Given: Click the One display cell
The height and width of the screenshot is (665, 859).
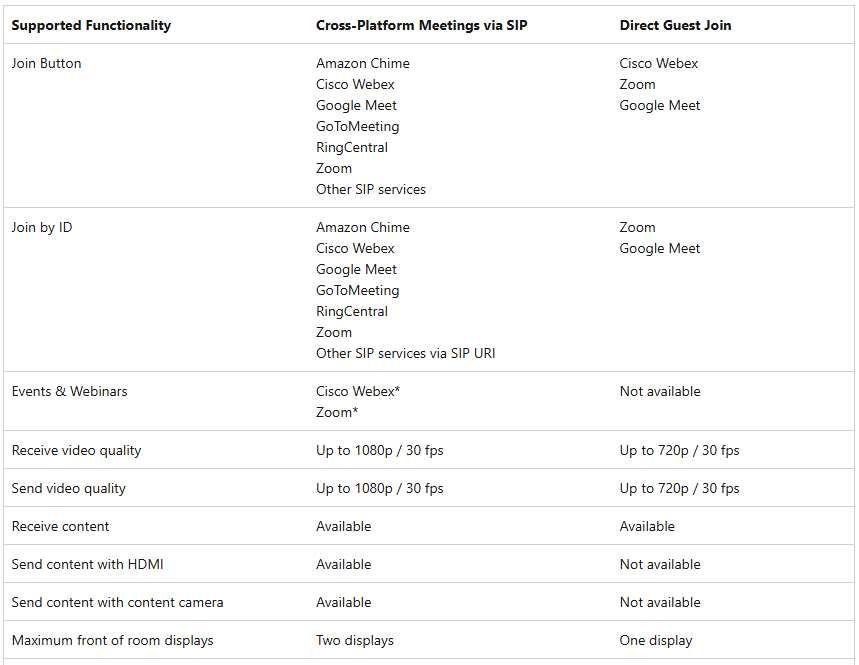Looking at the screenshot, I should tap(656, 640).
